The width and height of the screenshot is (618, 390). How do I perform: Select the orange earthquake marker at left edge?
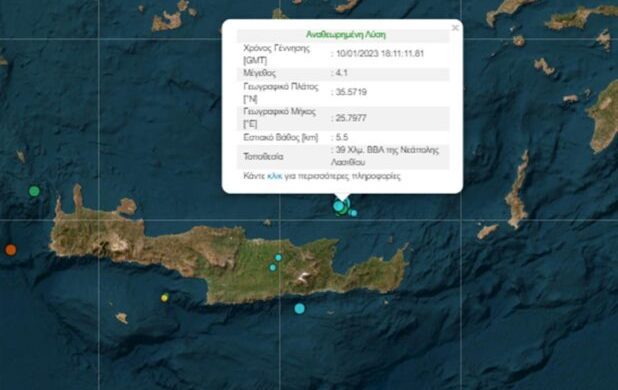[11, 249]
